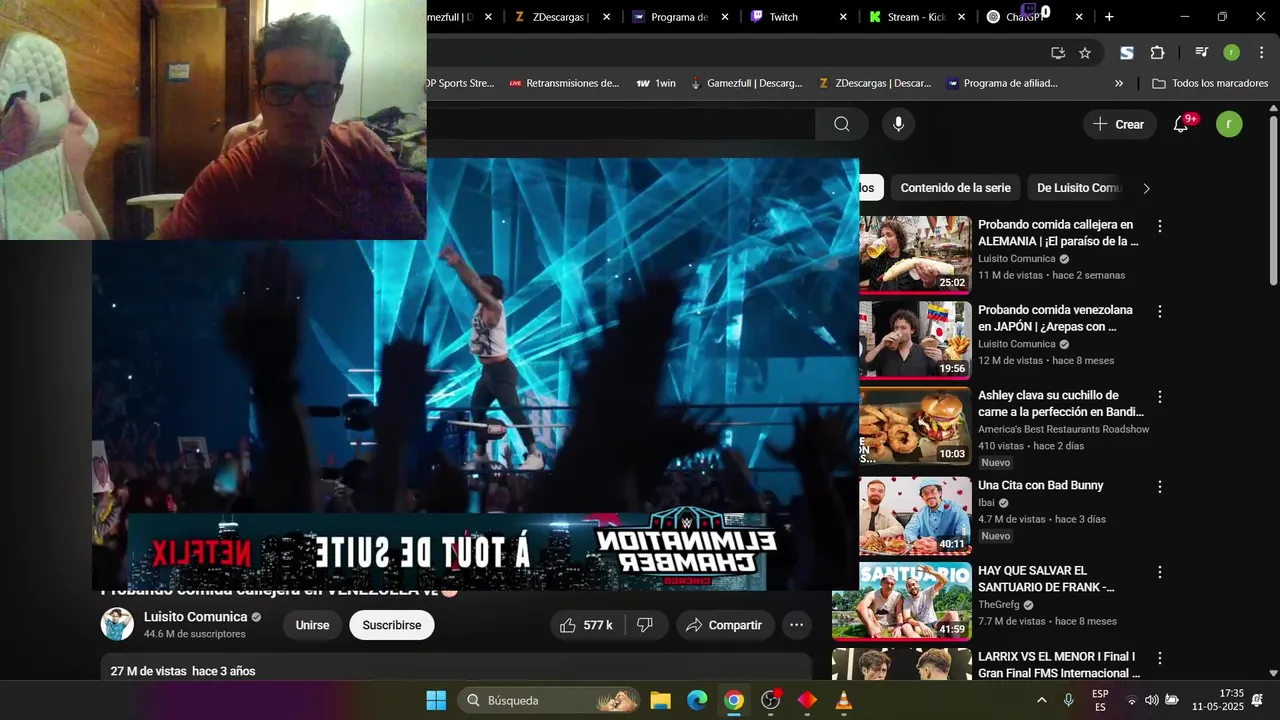This screenshot has height=720, width=1280.
Task: Open Todos los marcadores folder
Action: point(1210,84)
